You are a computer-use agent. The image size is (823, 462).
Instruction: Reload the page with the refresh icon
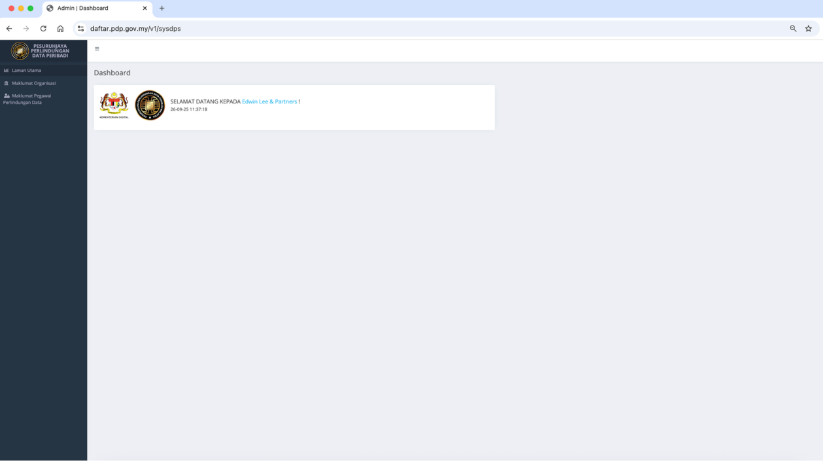pos(43,28)
